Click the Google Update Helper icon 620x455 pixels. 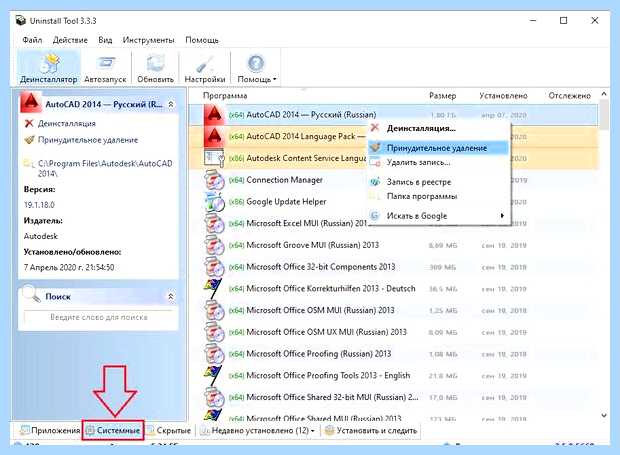(x=214, y=202)
